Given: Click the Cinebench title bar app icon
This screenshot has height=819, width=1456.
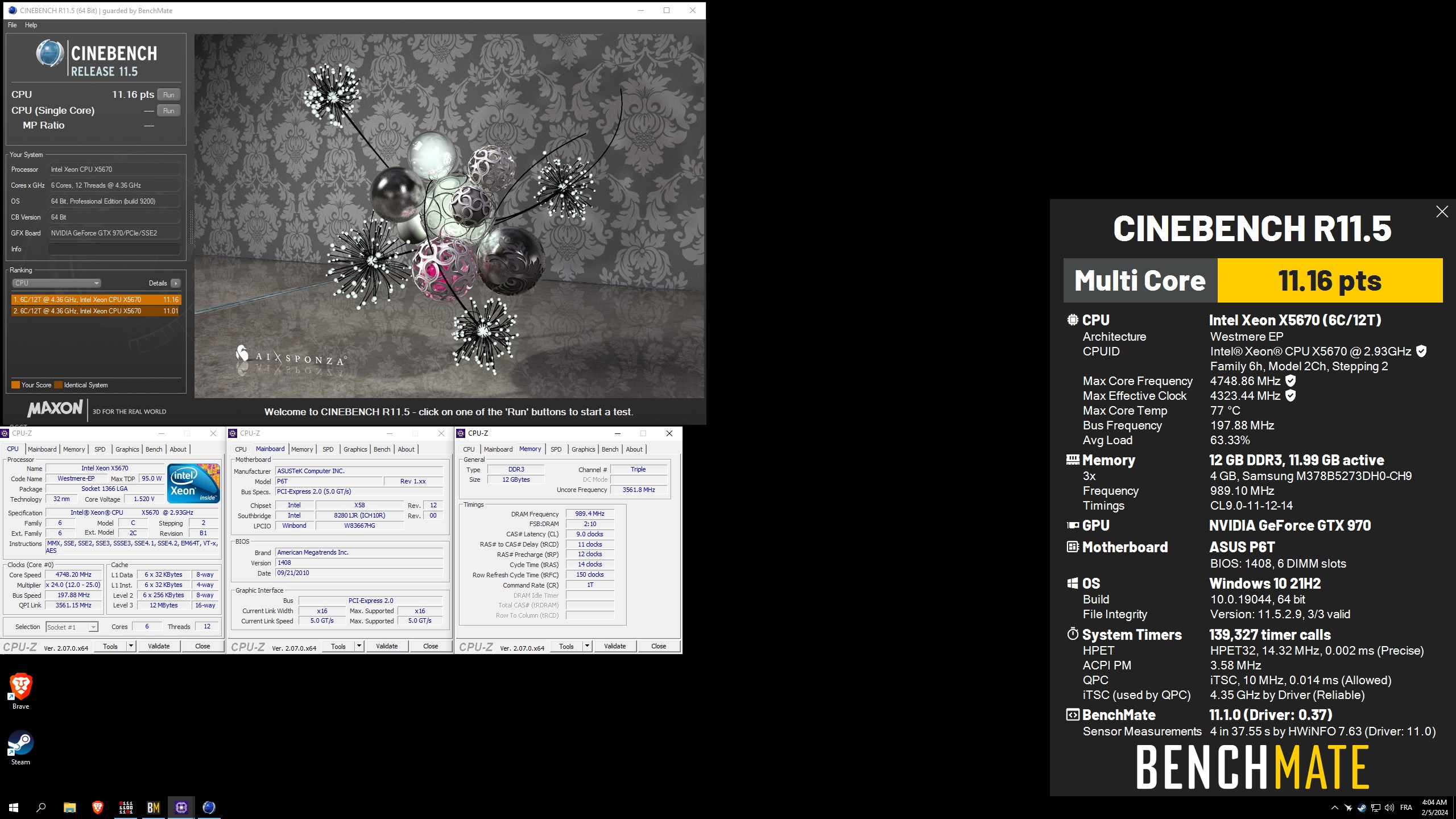Looking at the screenshot, I should point(12,10).
